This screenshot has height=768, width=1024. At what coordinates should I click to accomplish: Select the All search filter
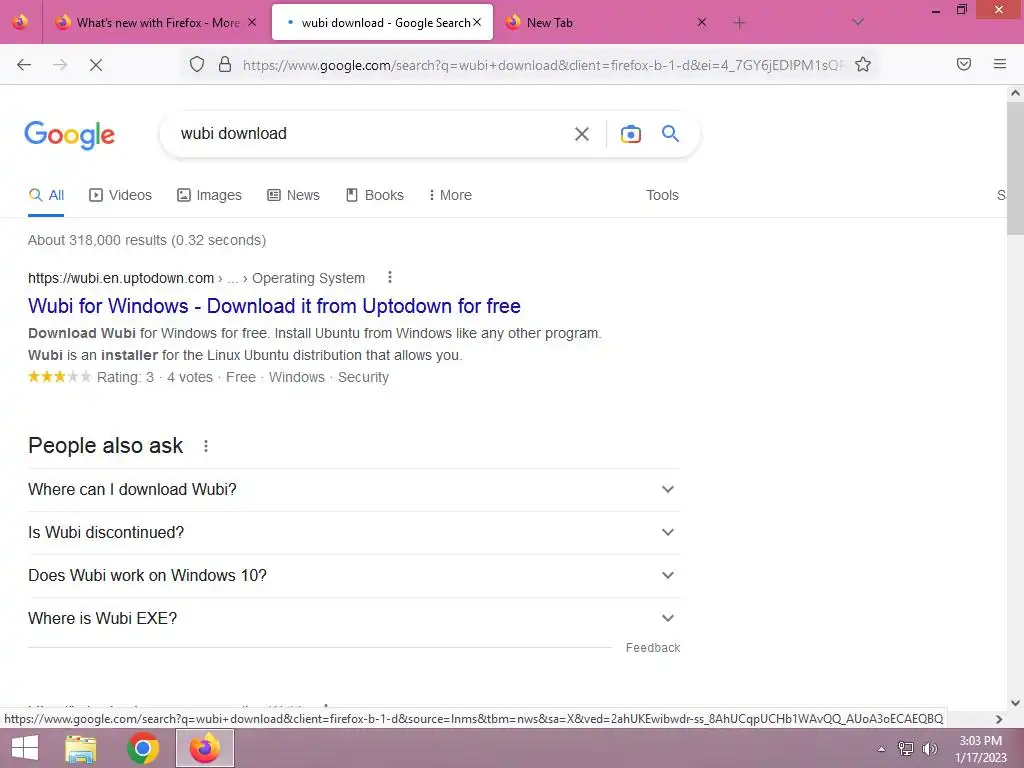click(46, 195)
